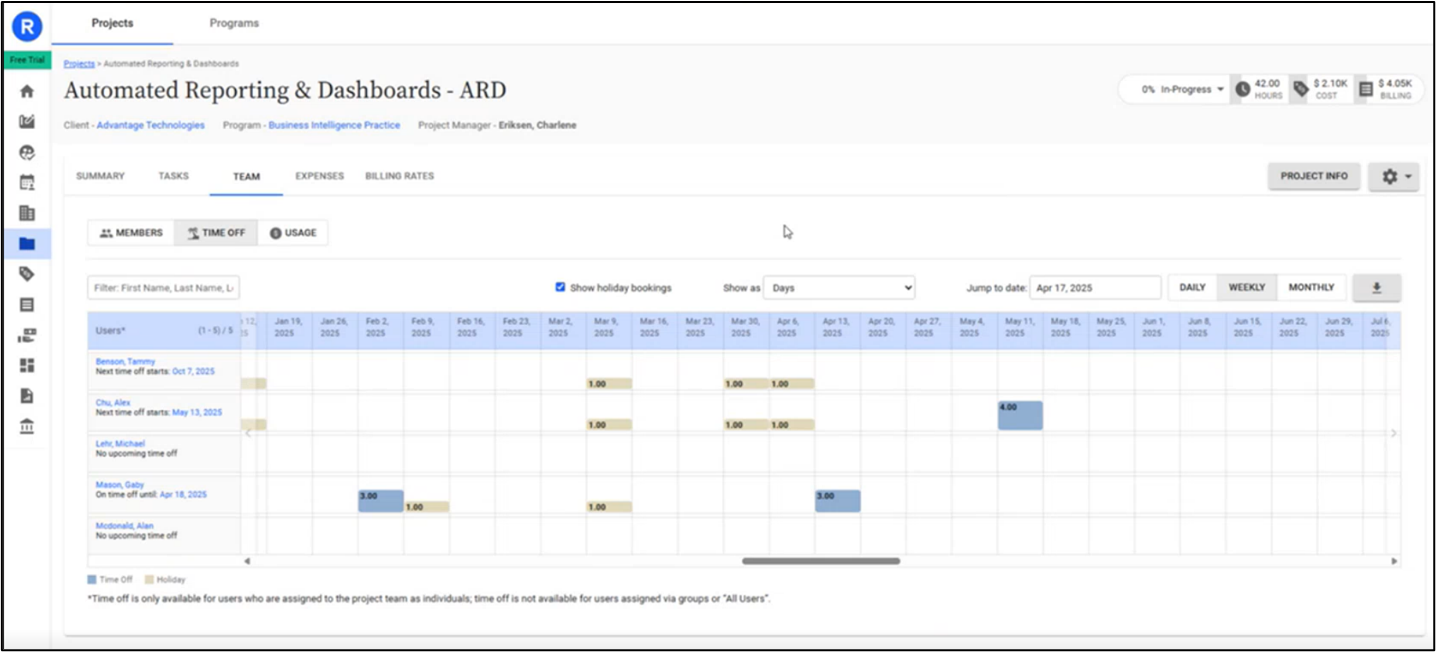The image size is (1436, 652).
Task: Click the clock icon beside 42.00 hours
Action: [x=1242, y=89]
